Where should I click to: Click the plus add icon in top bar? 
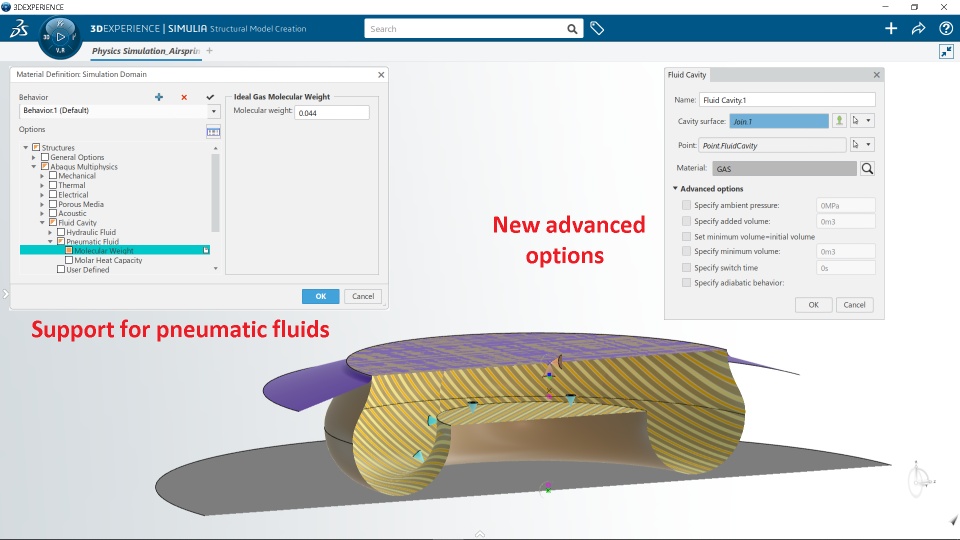(x=891, y=28)
